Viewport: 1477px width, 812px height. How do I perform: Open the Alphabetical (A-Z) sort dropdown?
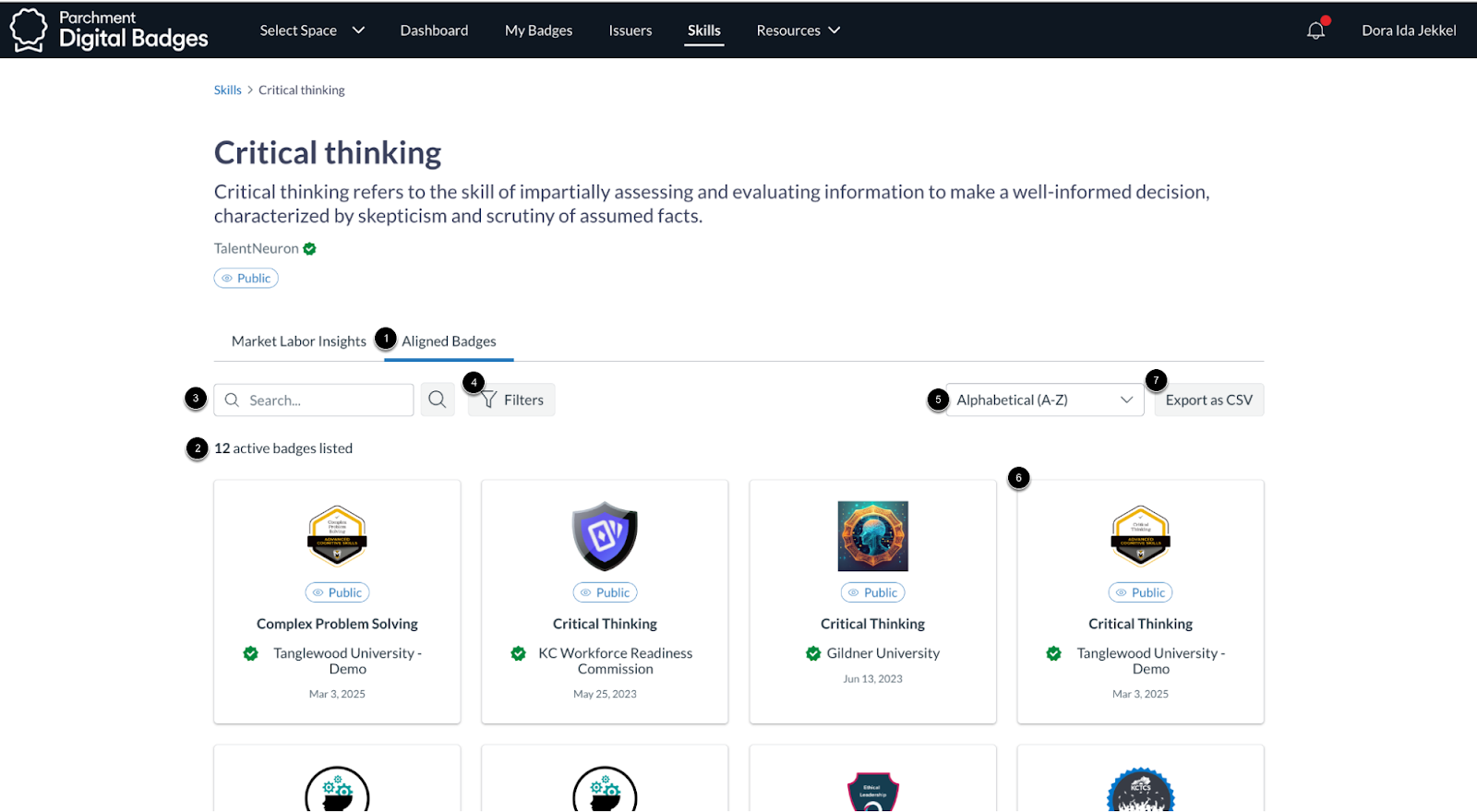click(1045, 400)
